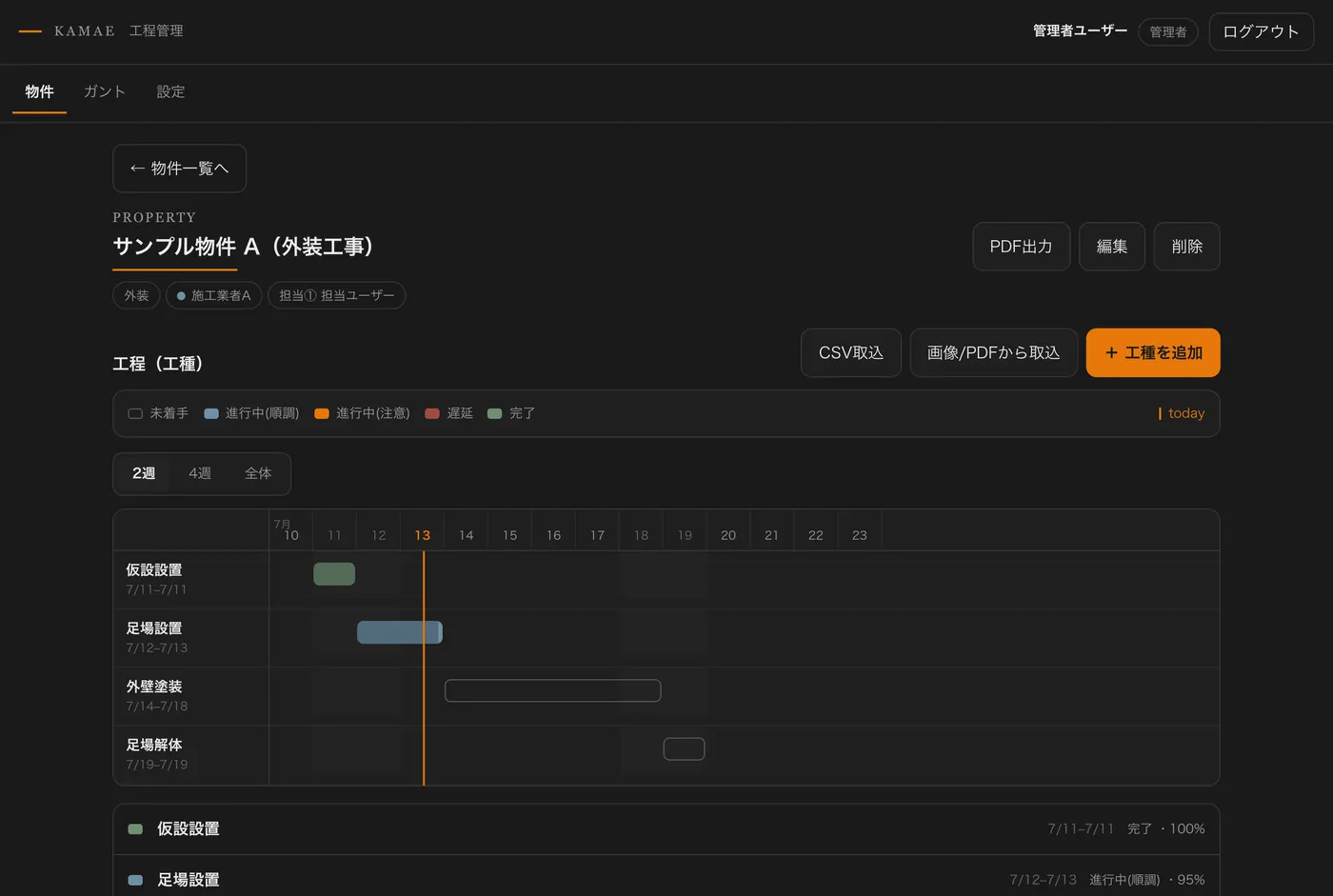Click the 施工業者A tag chip
1333x896 pixels.
213,295
